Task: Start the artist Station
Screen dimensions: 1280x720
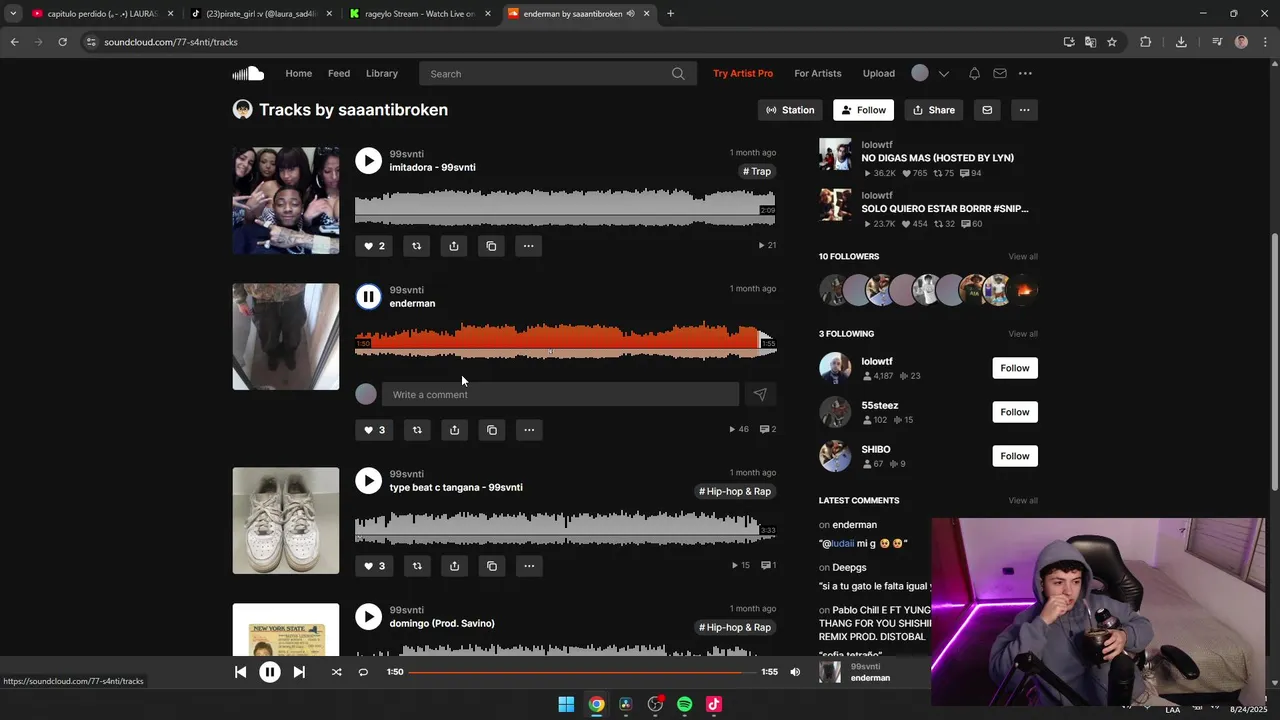Action: pyautogui.click(x=790, y=110)
